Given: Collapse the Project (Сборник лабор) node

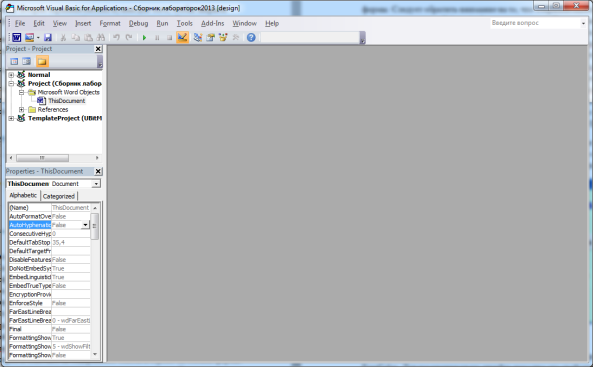Looking at the screenshot, I should 11,84.
